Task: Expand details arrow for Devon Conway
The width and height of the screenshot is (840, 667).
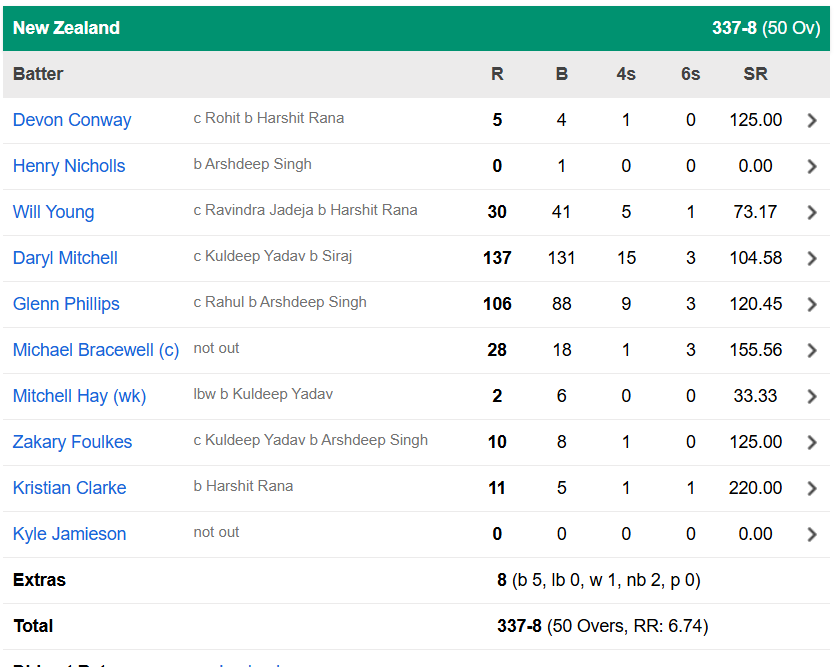Action: (x=812, y=120)
